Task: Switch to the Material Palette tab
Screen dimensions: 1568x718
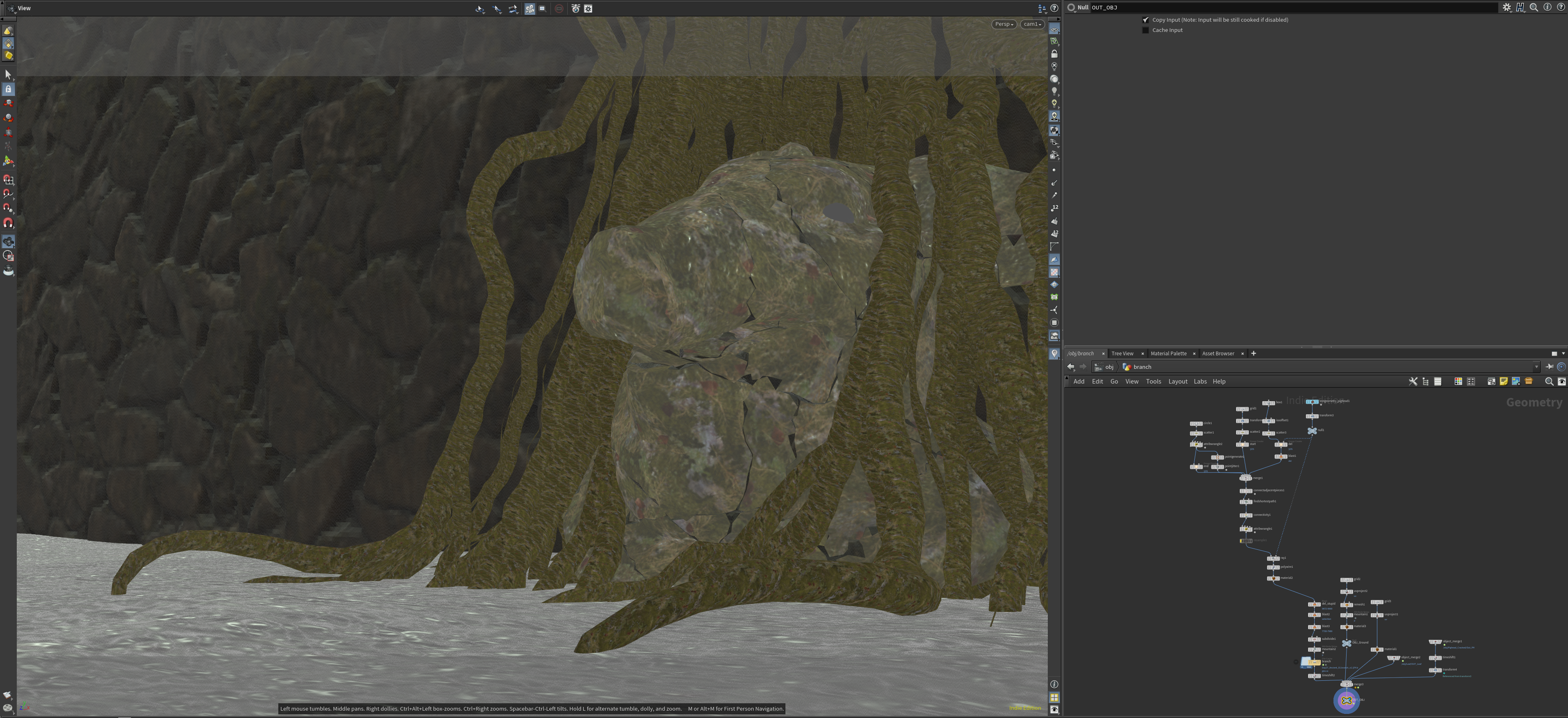Action: tap(1168, 353)
